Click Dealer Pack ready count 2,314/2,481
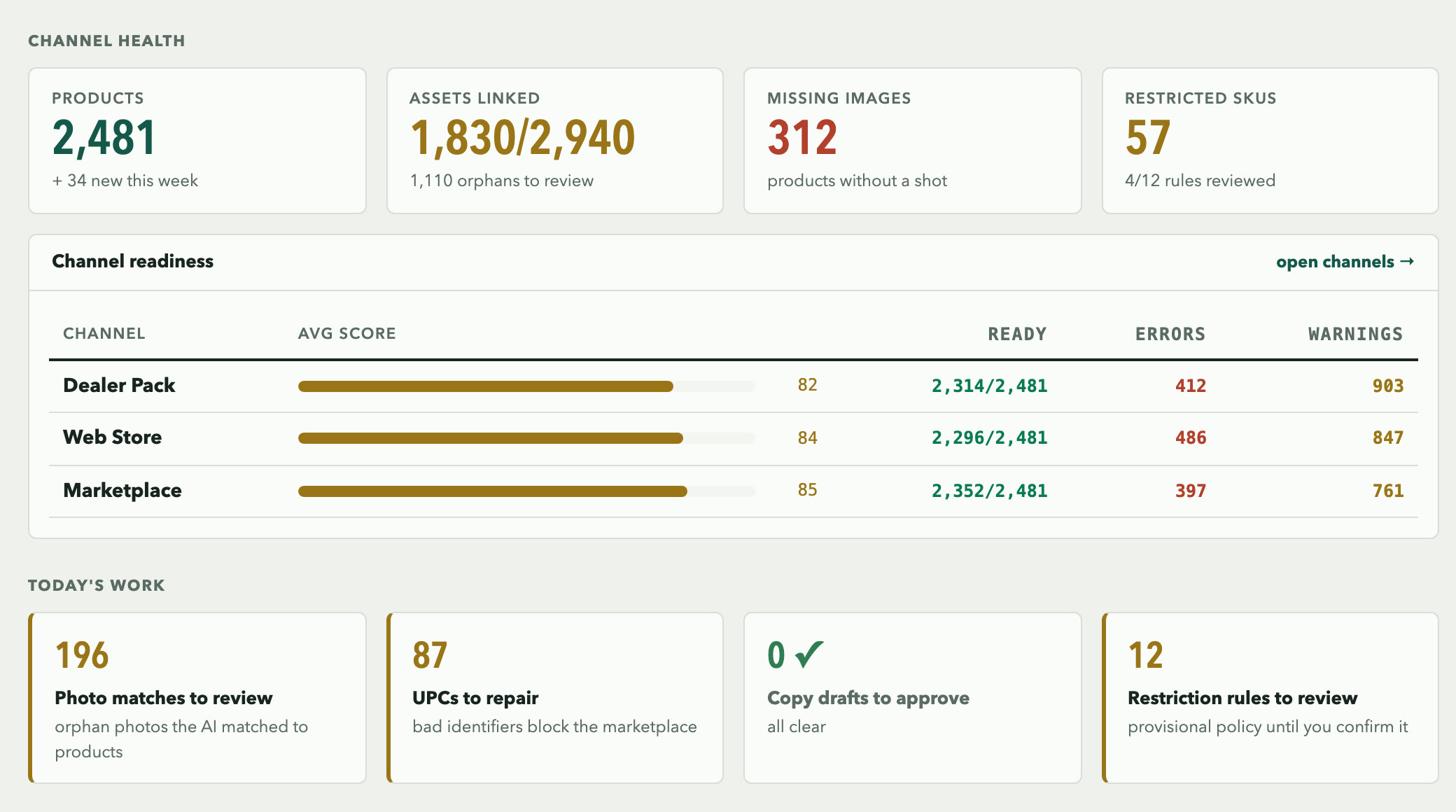Image resolution: width=1456 pixels, height=812 pixels. [989, 386]
